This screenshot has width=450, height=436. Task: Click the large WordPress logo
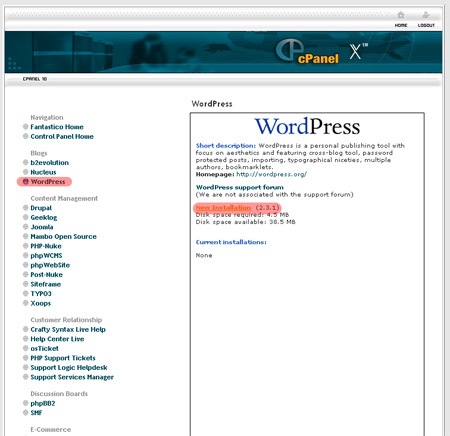click(x=307, y=127)
